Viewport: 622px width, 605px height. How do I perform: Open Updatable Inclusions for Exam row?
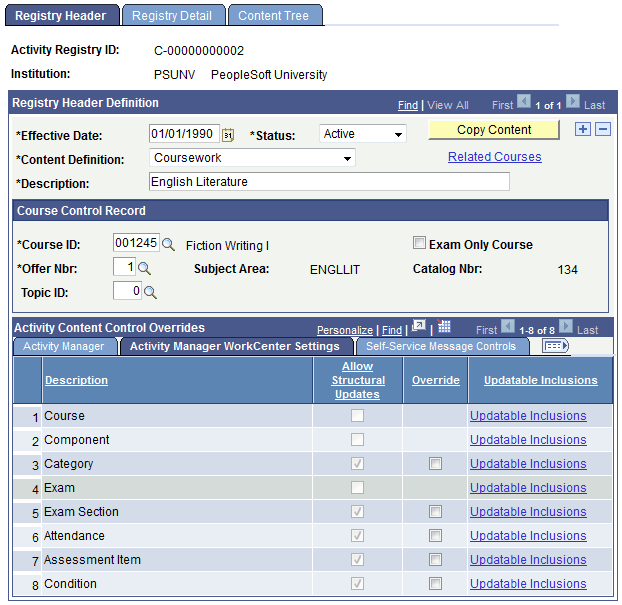click(x=528, y=488)
